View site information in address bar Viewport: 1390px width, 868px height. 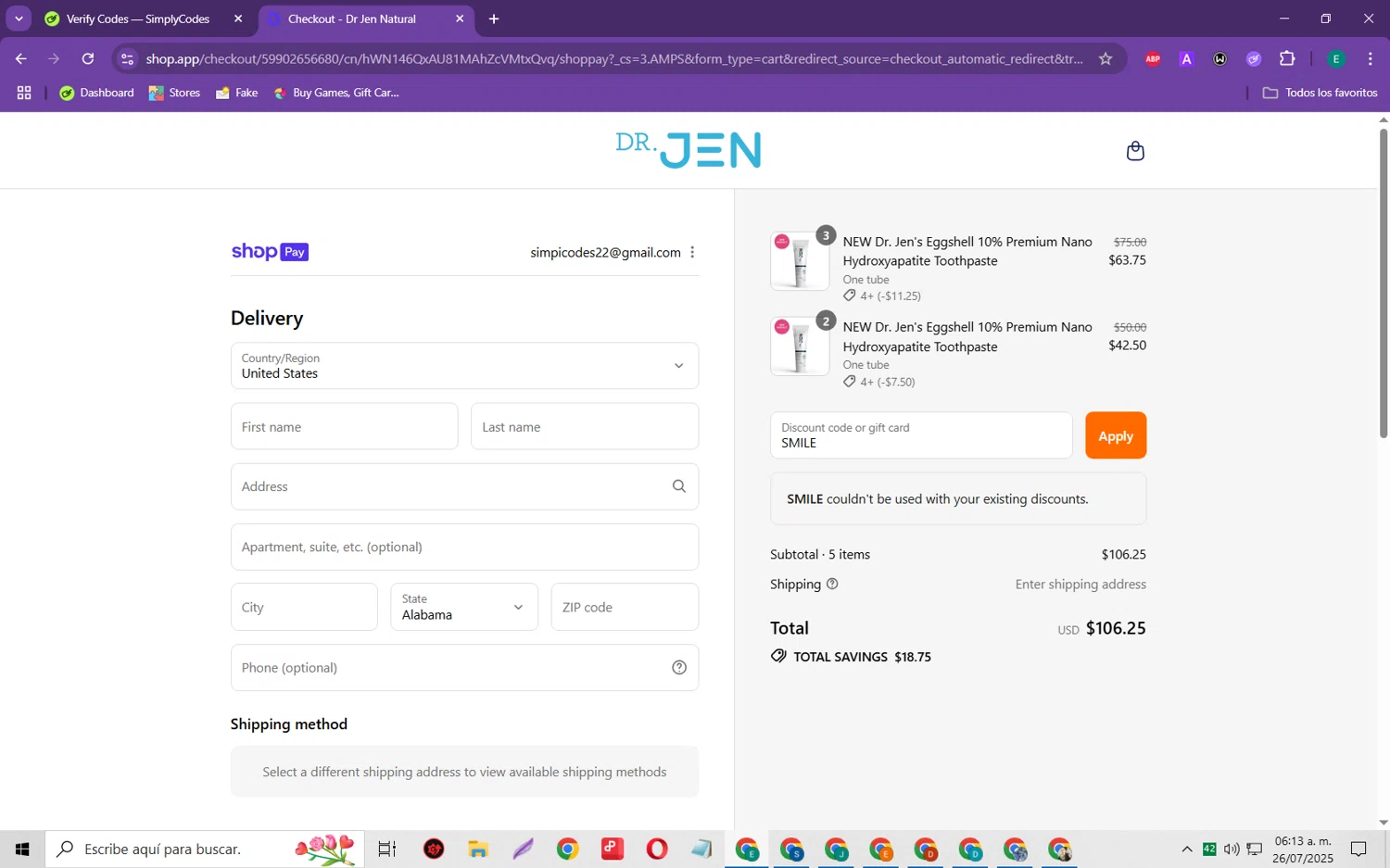click(x=128, y=58)
